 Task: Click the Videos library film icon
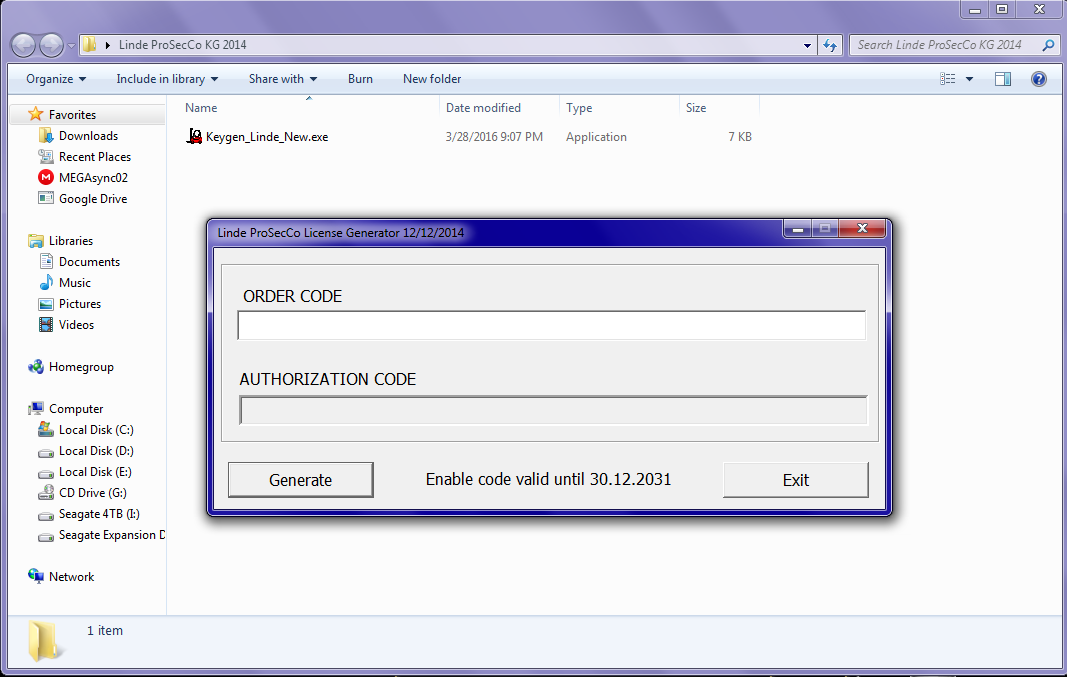tap(46, 325)
